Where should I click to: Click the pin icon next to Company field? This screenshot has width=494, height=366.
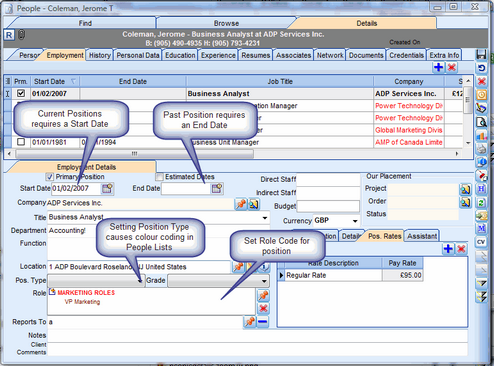pyautogui.click(x=241, y=204)
